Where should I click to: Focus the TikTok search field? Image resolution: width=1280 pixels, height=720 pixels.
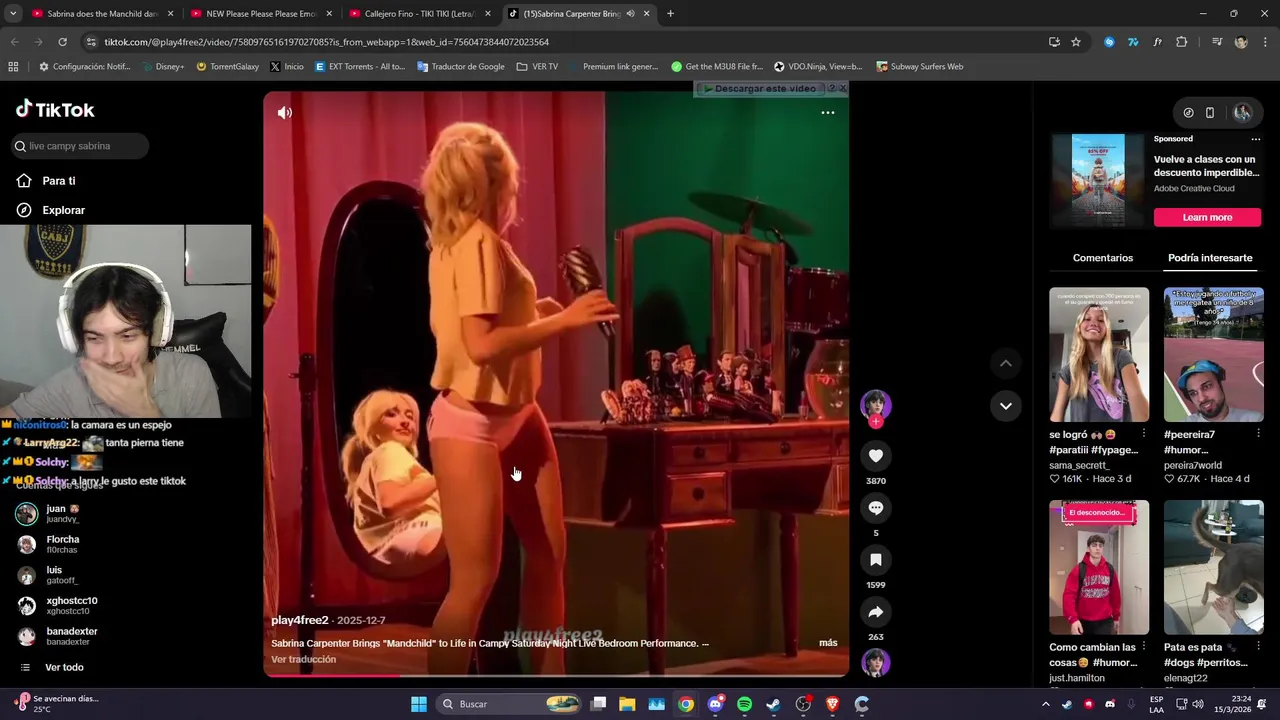coord(80,146)
